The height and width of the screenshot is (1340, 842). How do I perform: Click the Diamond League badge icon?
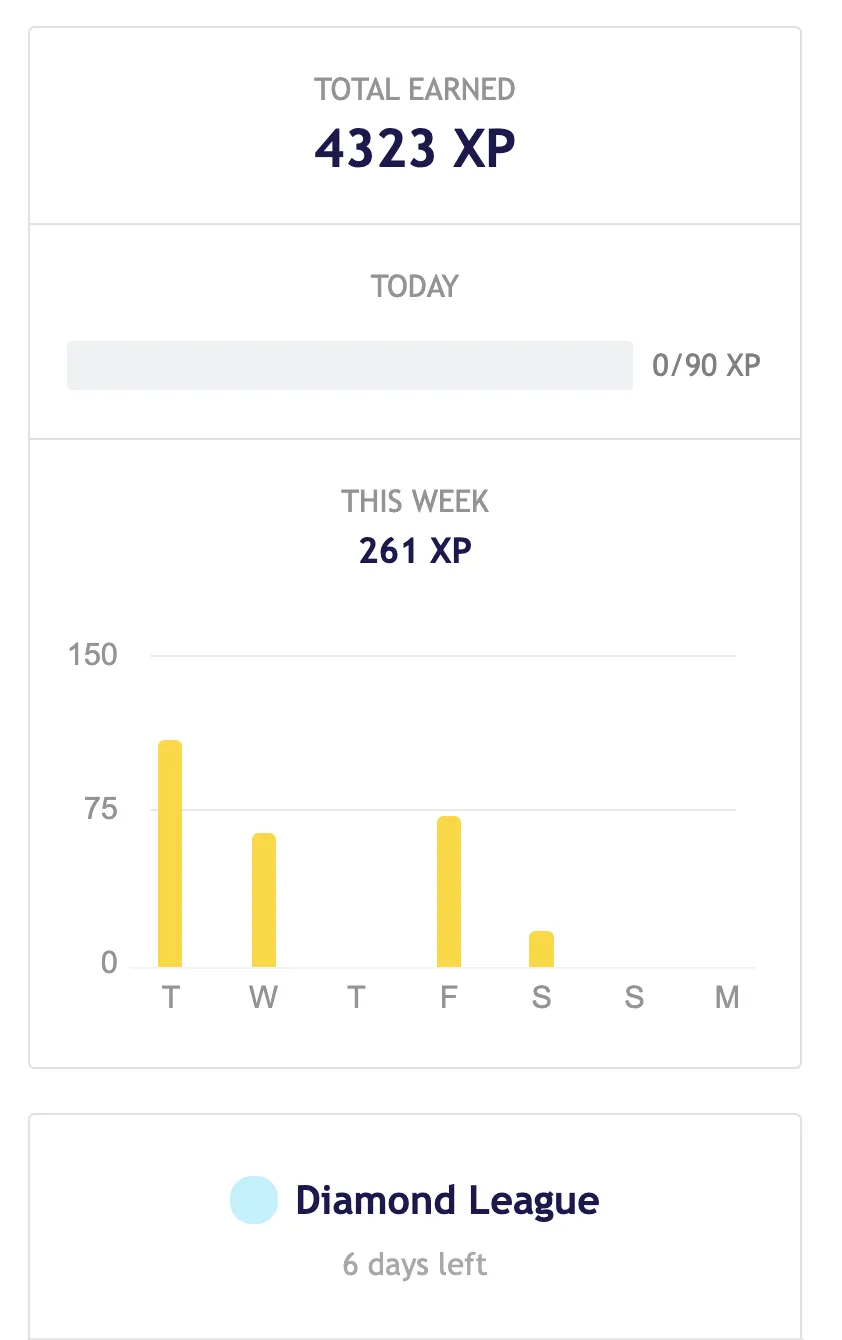[254, 1200]
